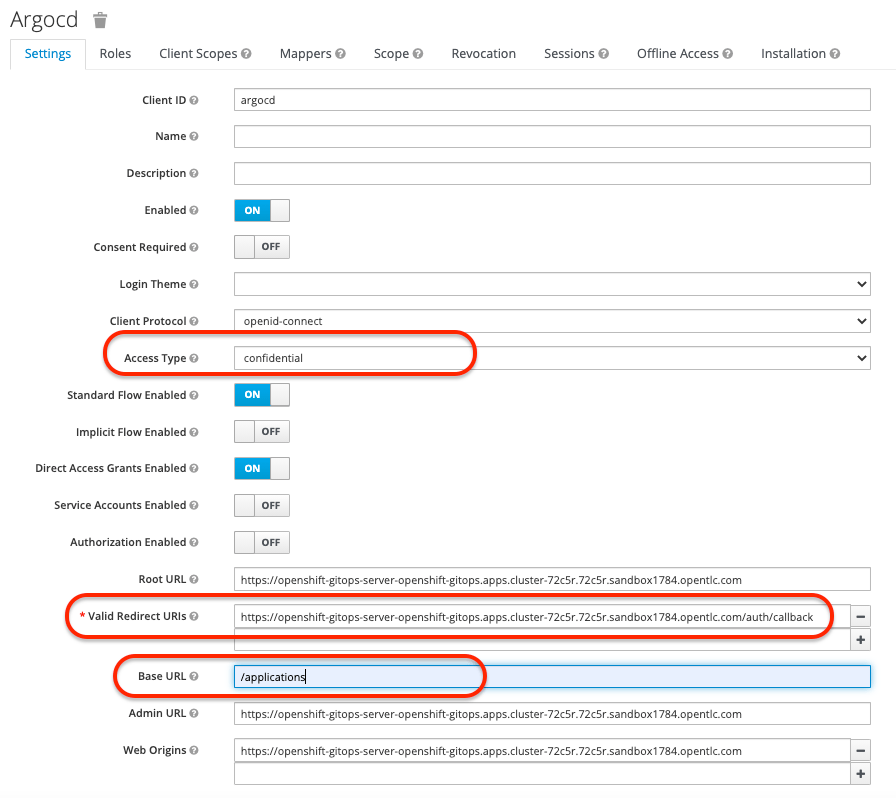This screenshot has height=798, width=896.
Task: Add a new Valid Redirect URI with plus
Action: (x=861, y=639)
